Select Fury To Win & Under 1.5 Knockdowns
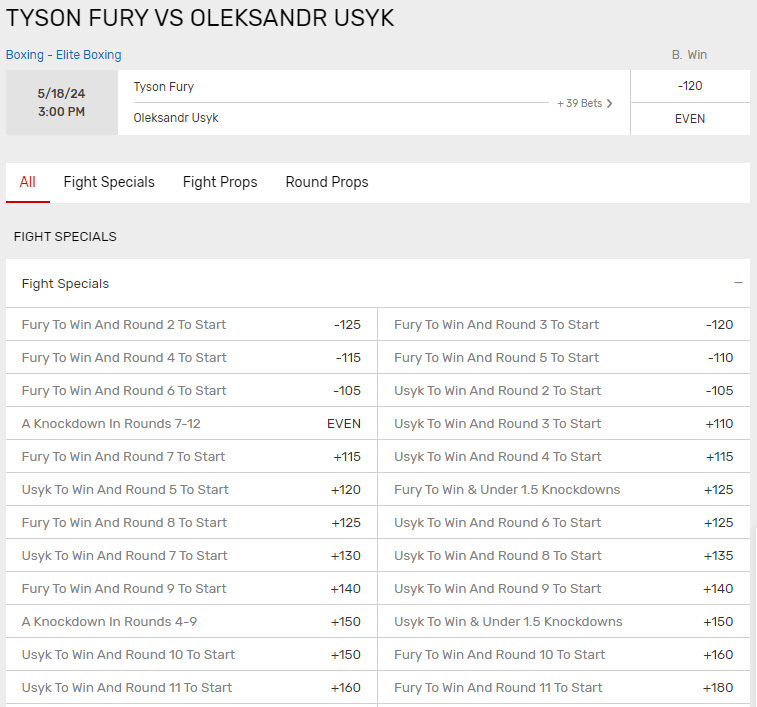 [564, 489]
